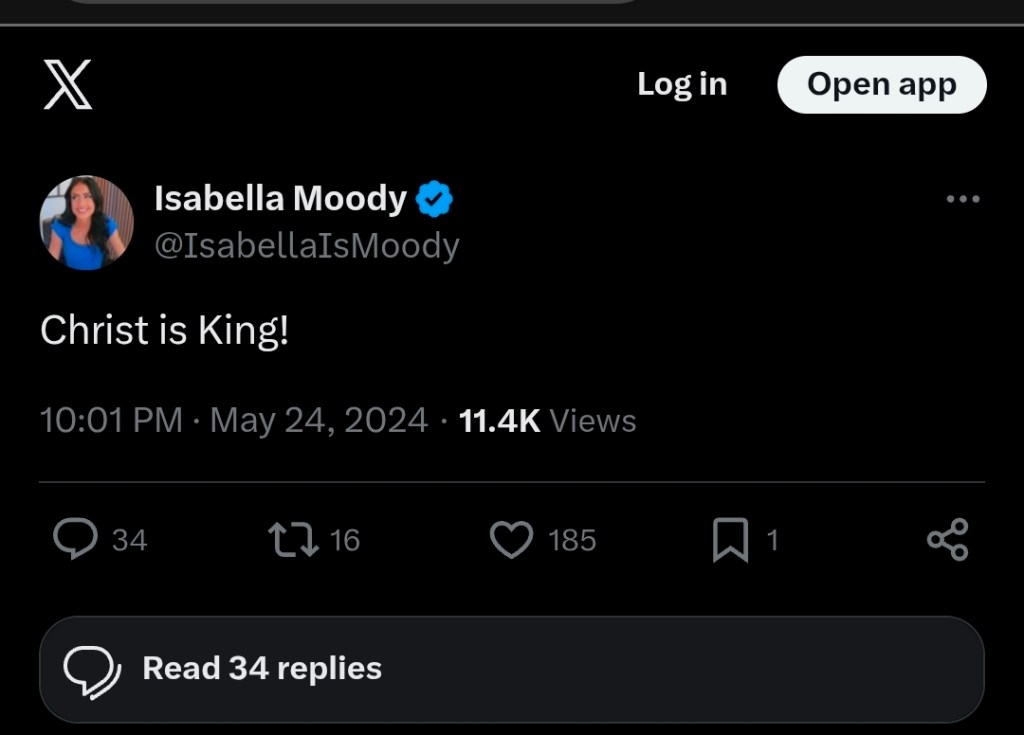Click the Log in link
This screenshot has height=735, width=1024.
pos(681,85)
